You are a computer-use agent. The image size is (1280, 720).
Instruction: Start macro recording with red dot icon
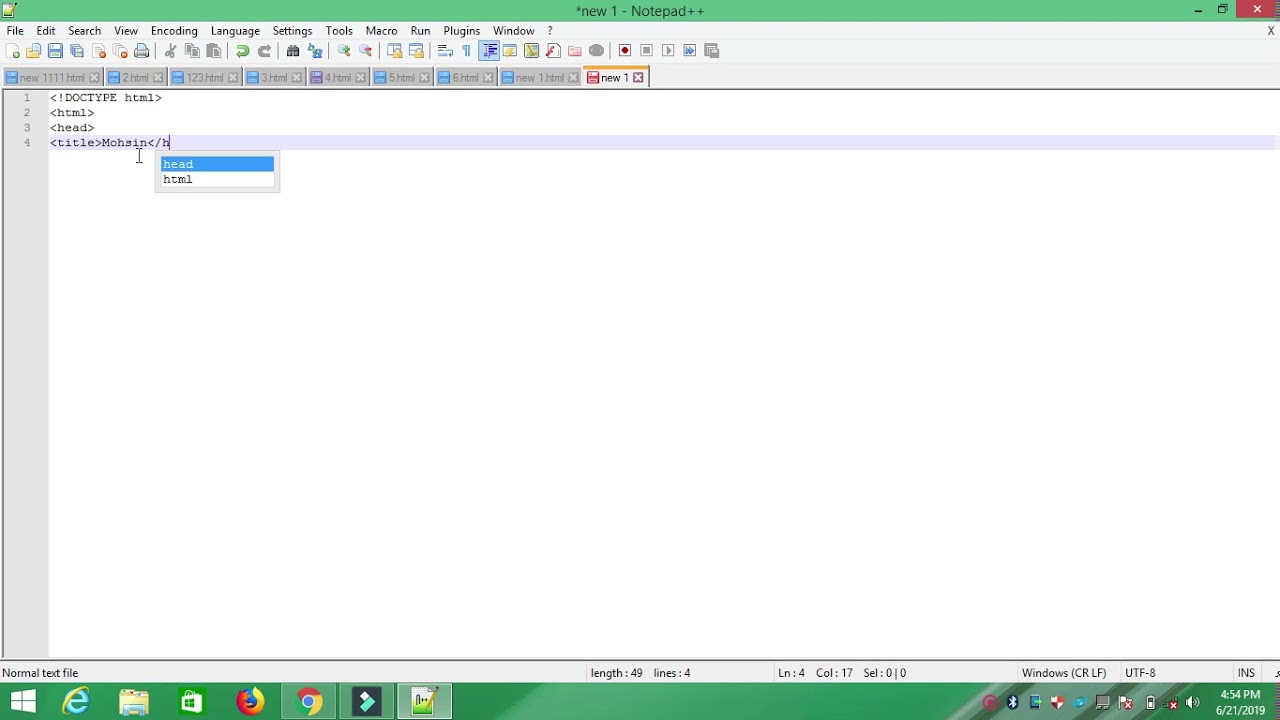(x=625, y=51)
